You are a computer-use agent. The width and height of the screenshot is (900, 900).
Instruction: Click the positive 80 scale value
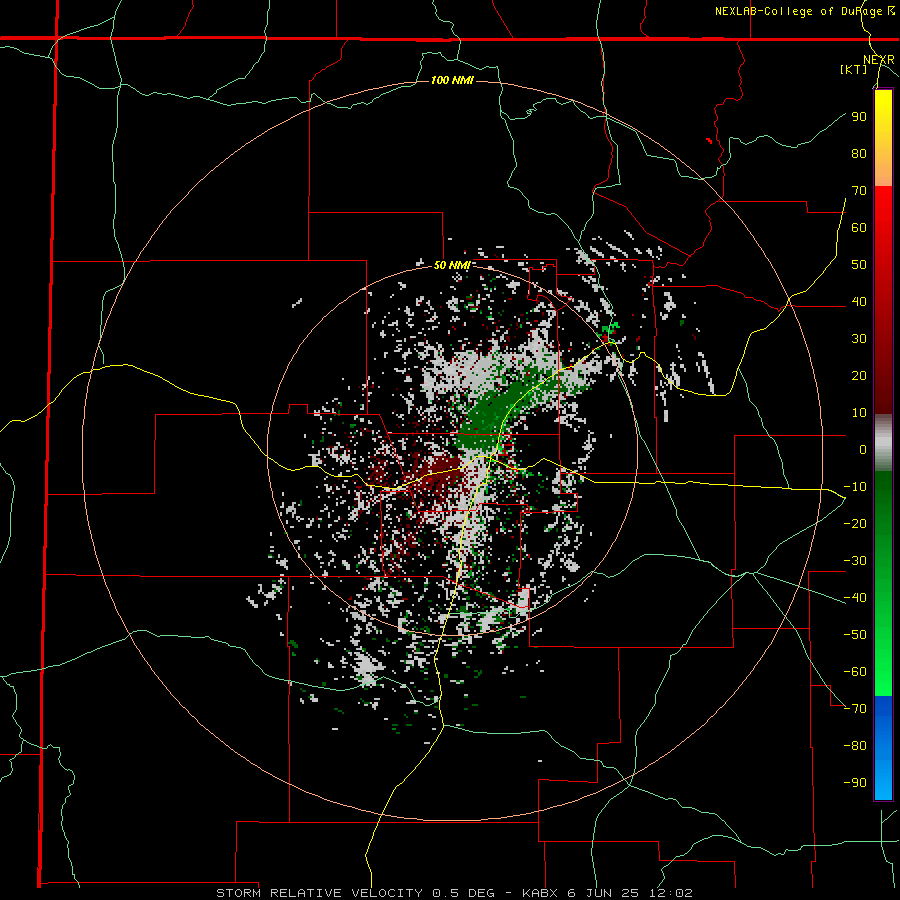859,153
